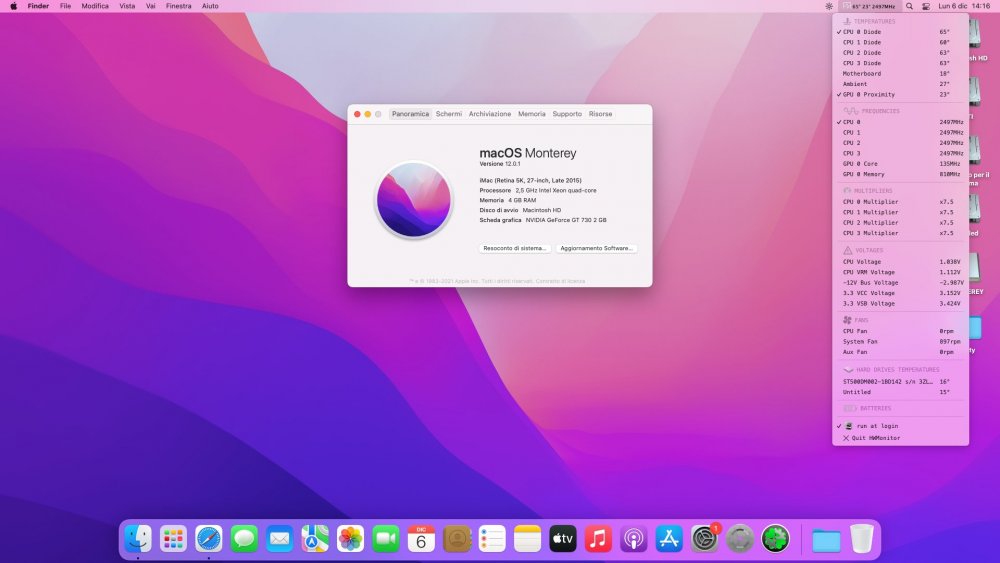Screen dimensions: 1000x563
Task: Check the Motherboard temperature entry
Action: point(900,73)
